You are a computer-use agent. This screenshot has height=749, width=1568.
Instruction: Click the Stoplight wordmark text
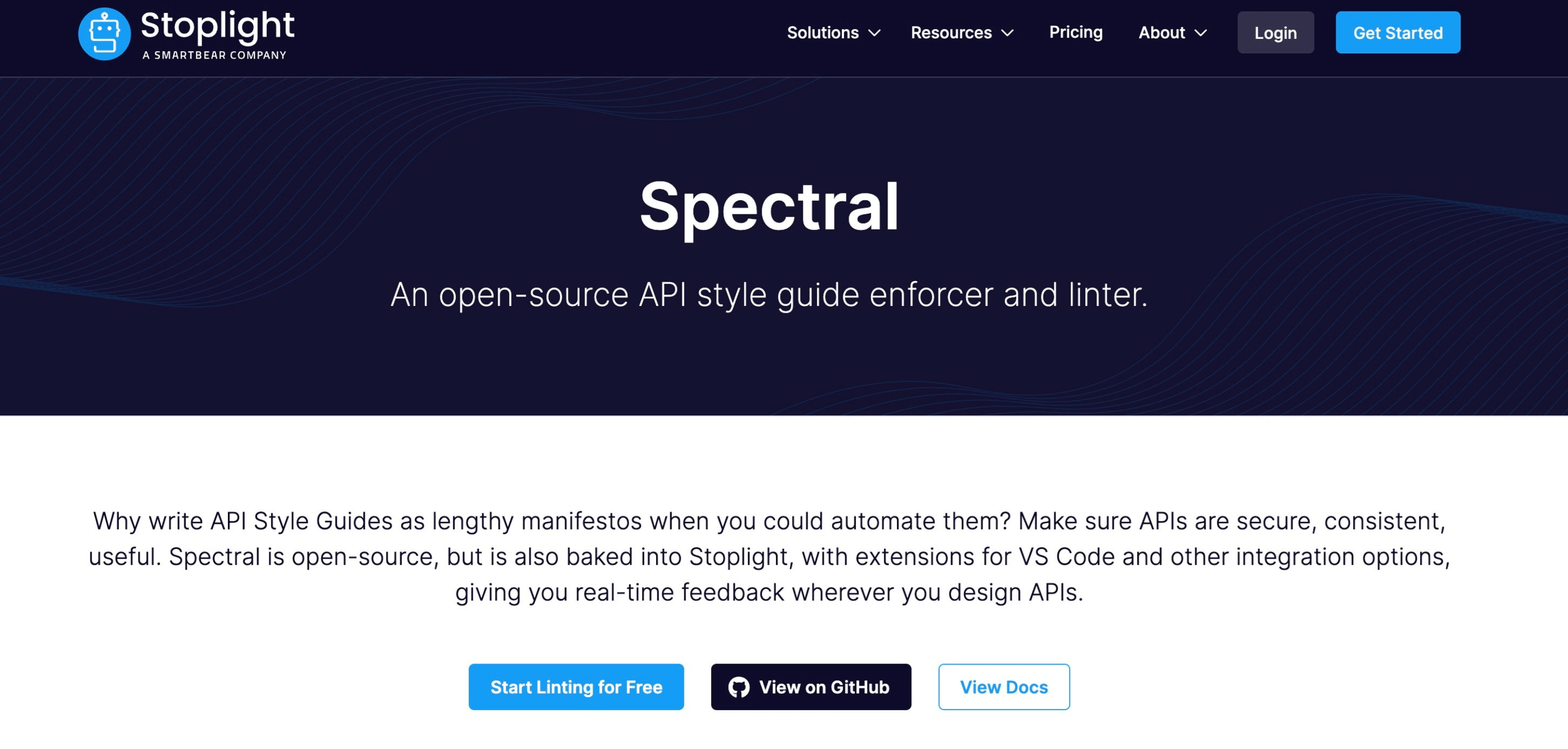coord(217,25)
